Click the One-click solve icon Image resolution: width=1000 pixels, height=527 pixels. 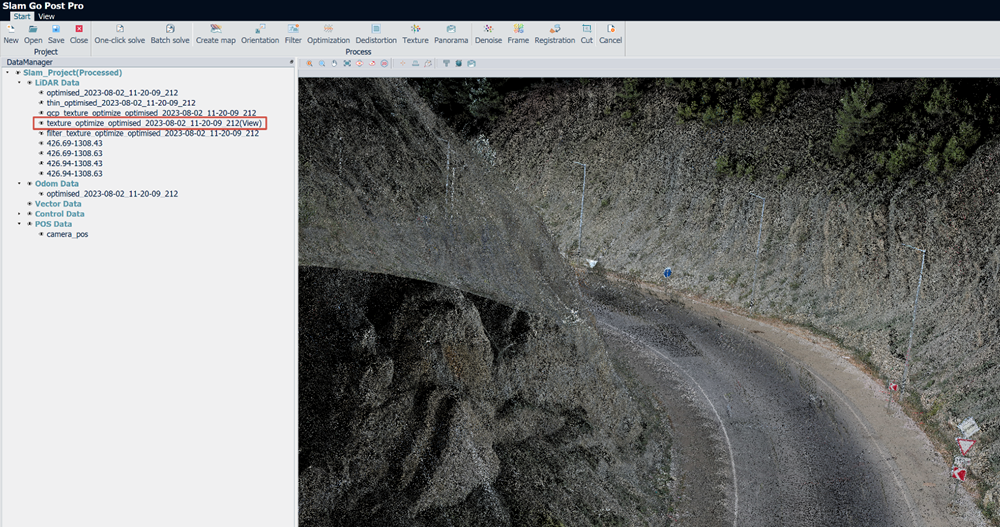(x=119, y=29)
